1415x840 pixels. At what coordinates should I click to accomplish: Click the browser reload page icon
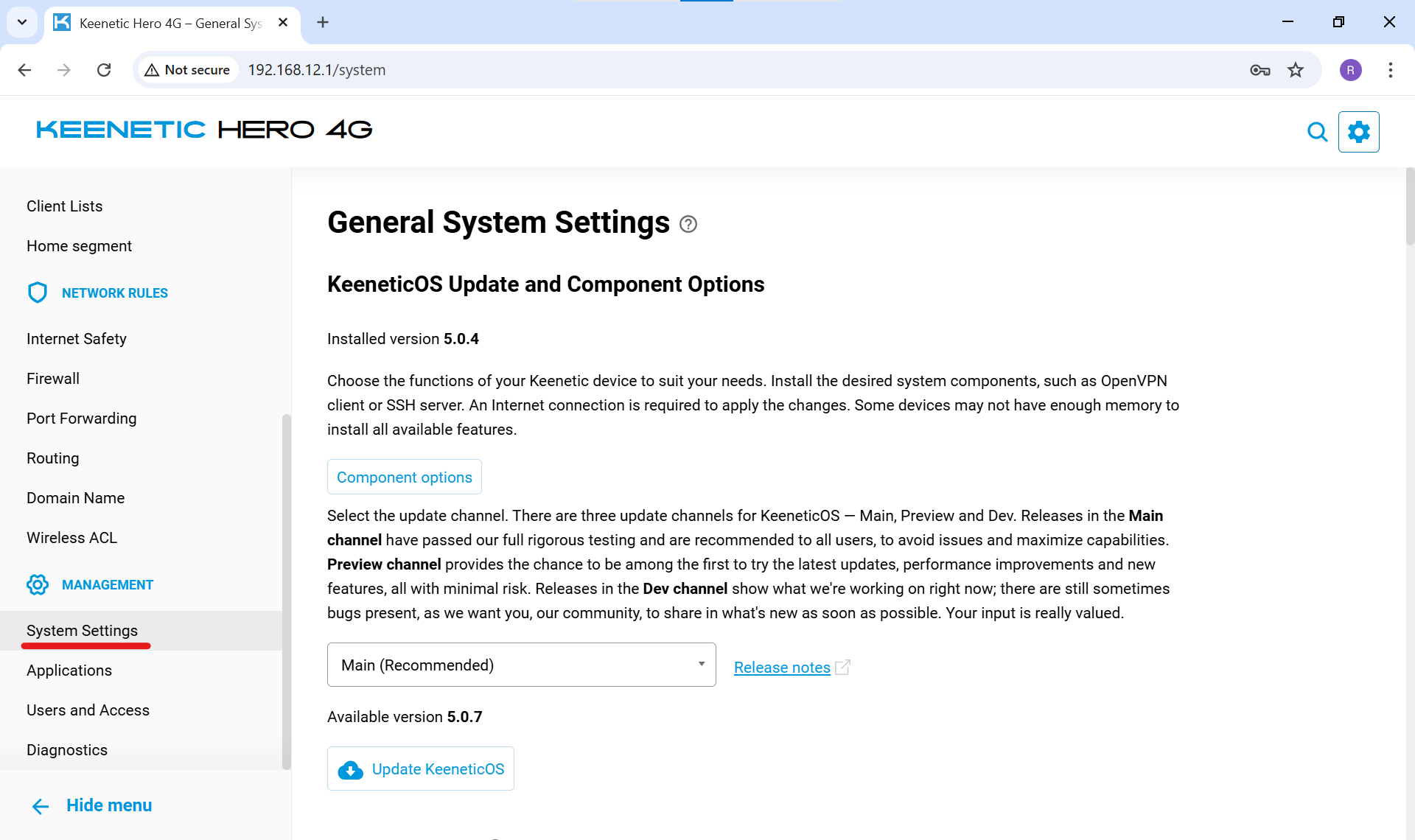(104, 70)
